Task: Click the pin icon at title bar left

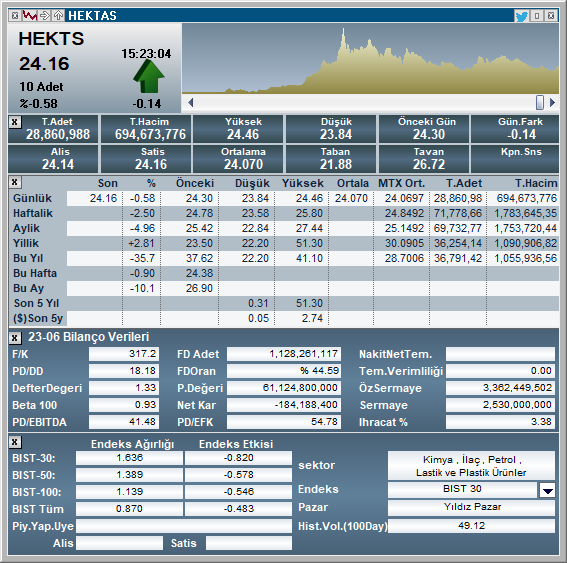Action: point(15,16)
